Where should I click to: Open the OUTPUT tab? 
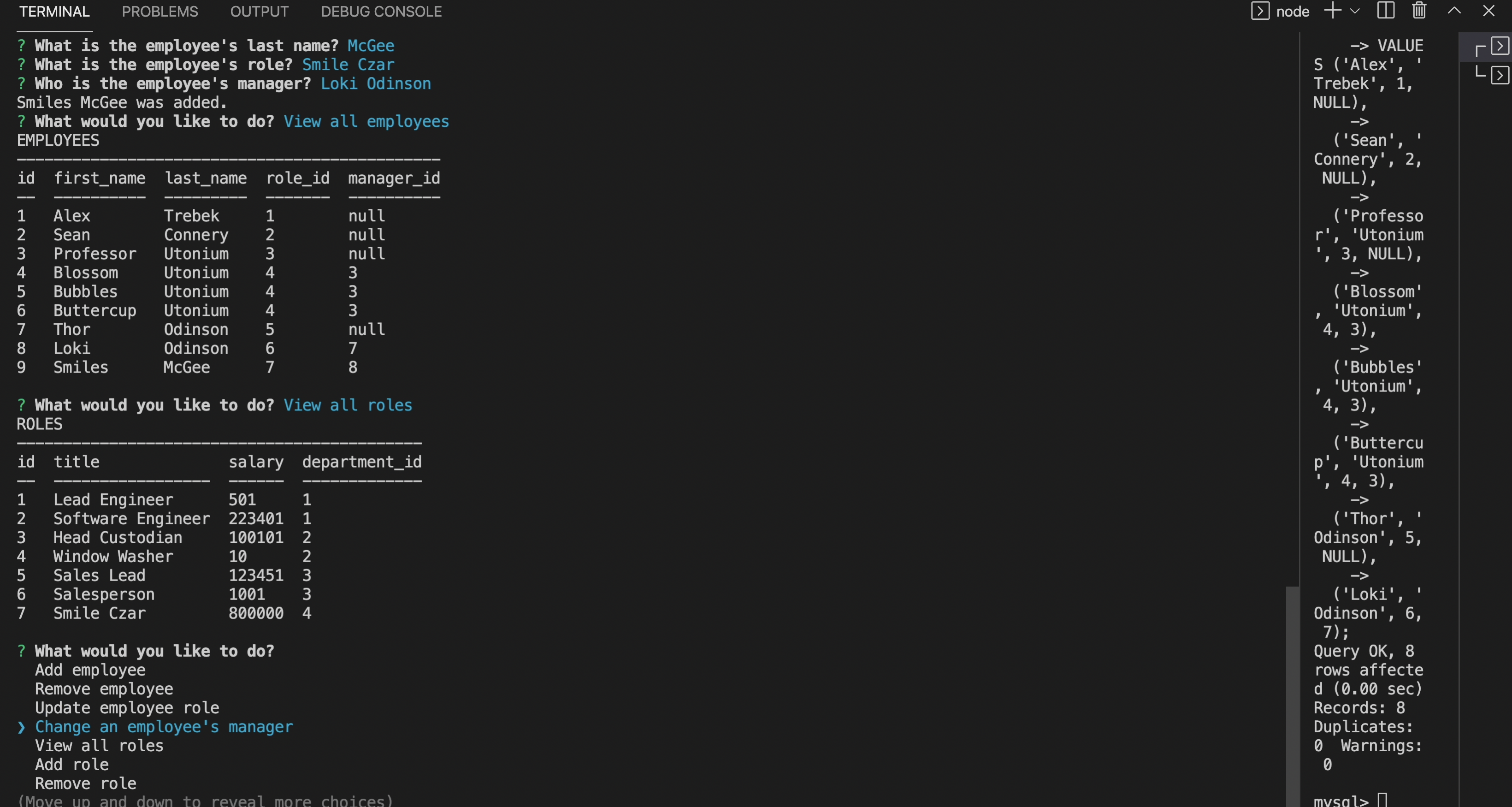point(259,12)
